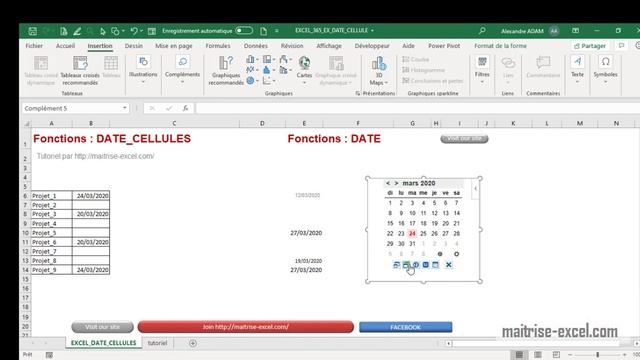Select cell Projet_1
640x360 pixels.
(51, 196)
